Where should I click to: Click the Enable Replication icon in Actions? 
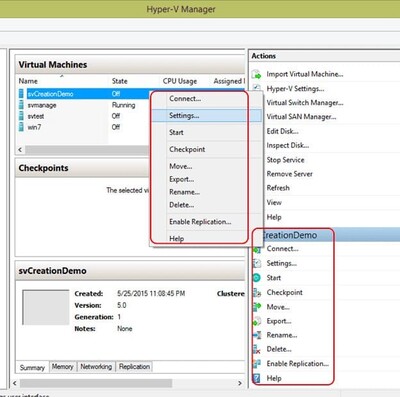[257, 363]
